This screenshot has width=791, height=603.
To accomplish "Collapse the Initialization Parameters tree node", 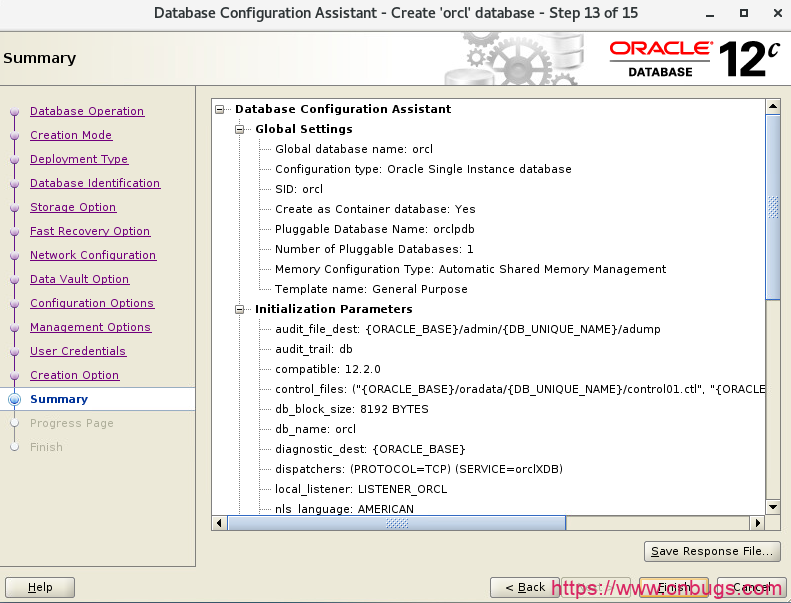I will (x=240, y=309).
